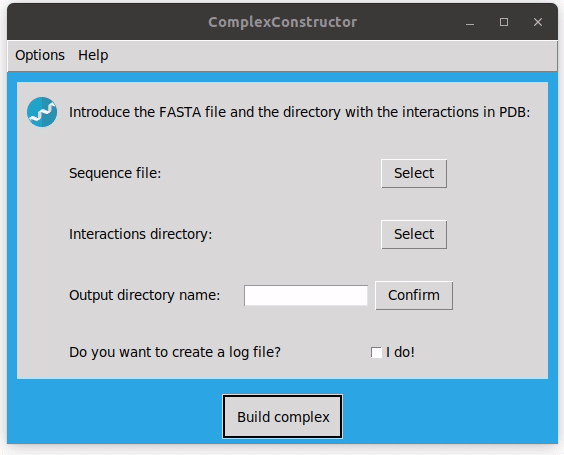Screen dimensions: 564x455
Task: Maximize the ComplexConstructor window
Action: tap(504, 22)
